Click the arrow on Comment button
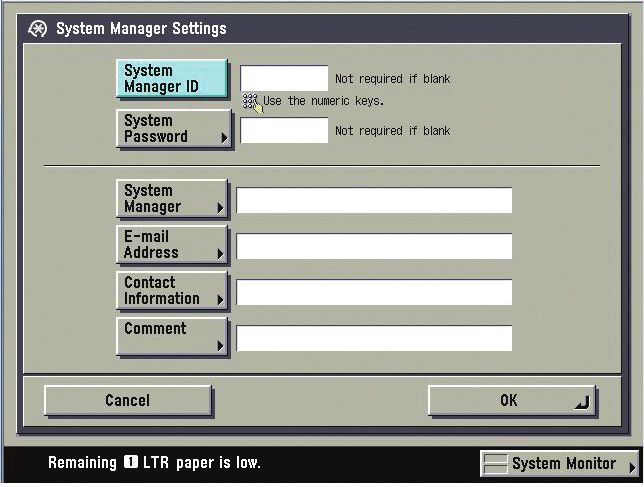The height and width of the screenshot is (487, 644). [x=220, y=346]
